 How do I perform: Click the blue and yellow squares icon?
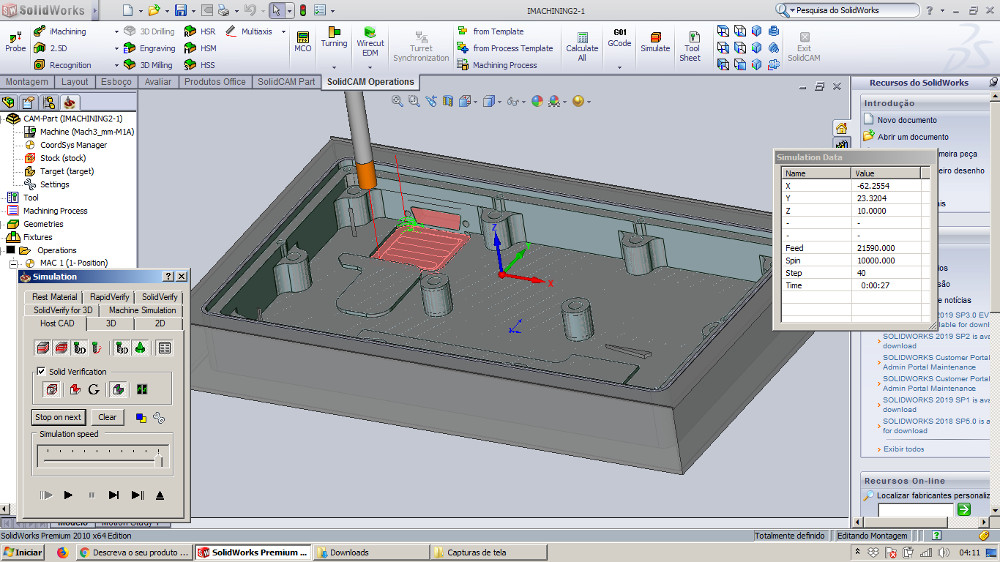click(141, 418)
